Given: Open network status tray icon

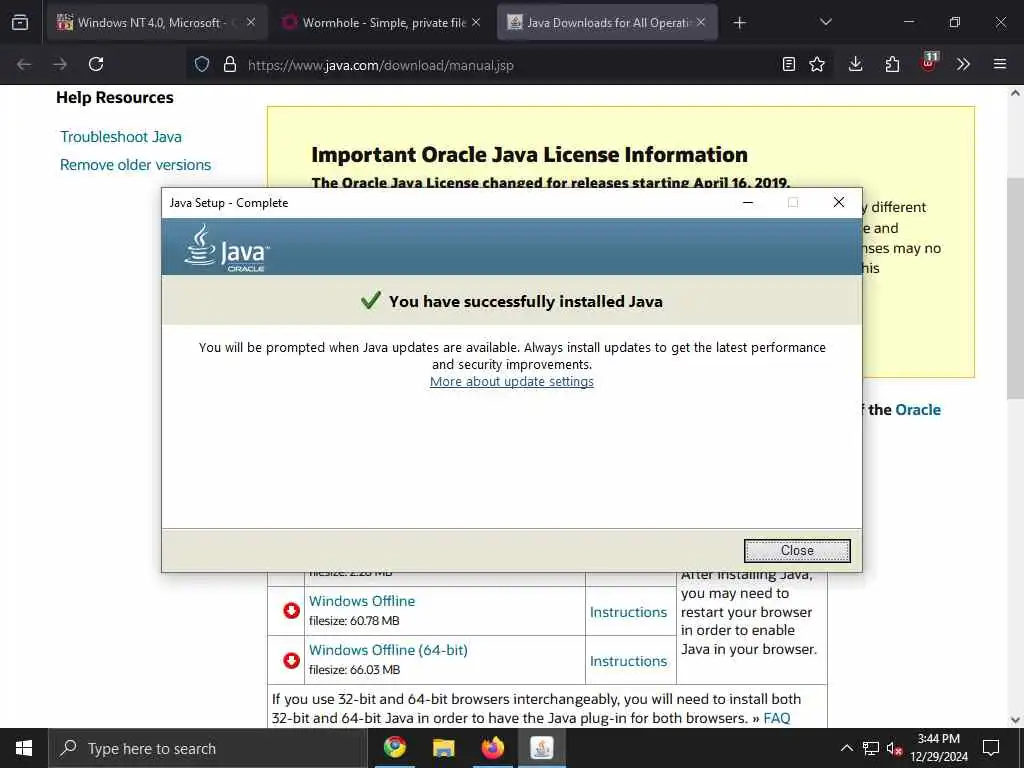Looking at the screenshot, I should click(x=871, y=748).
